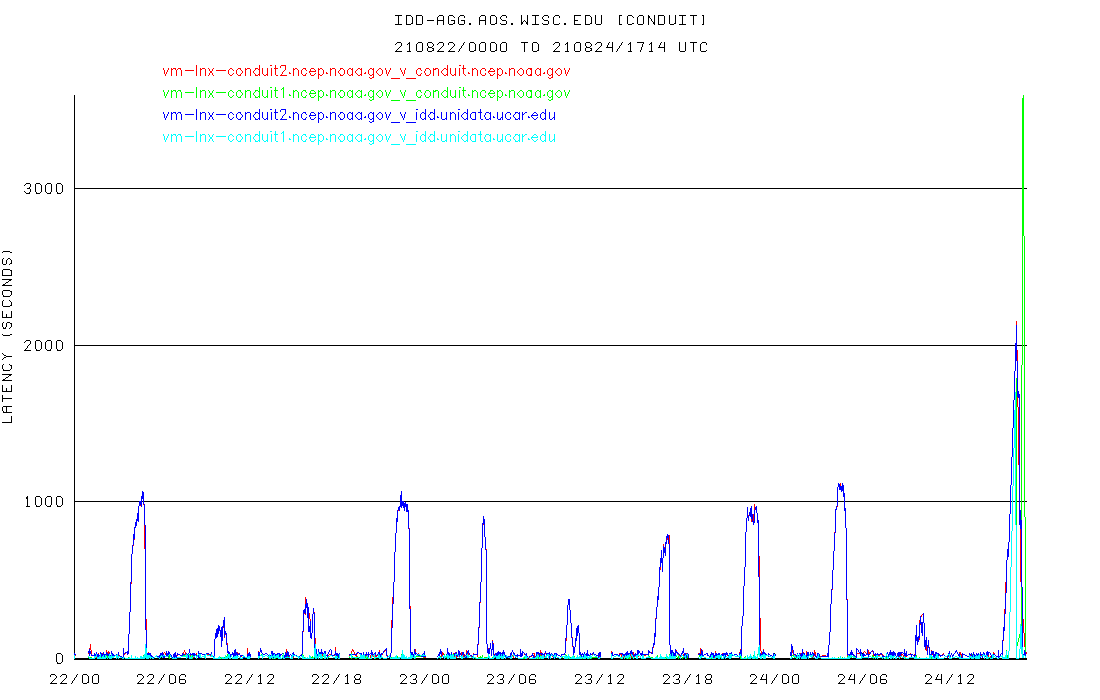
Task: Click the 3000 y-axis tick label
Action: click(x=43, y=189)
